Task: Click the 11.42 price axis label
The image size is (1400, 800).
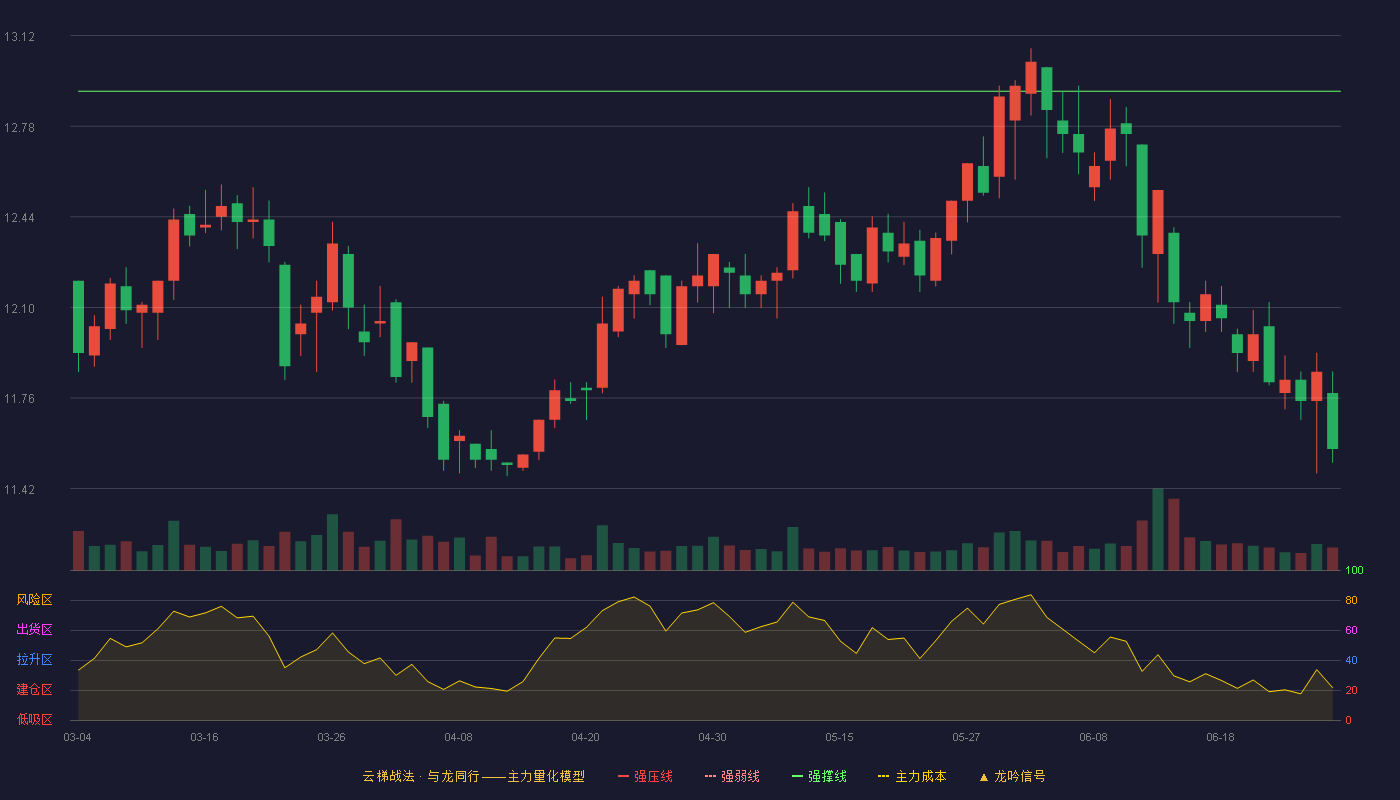Action: click(x=19, y=489)
